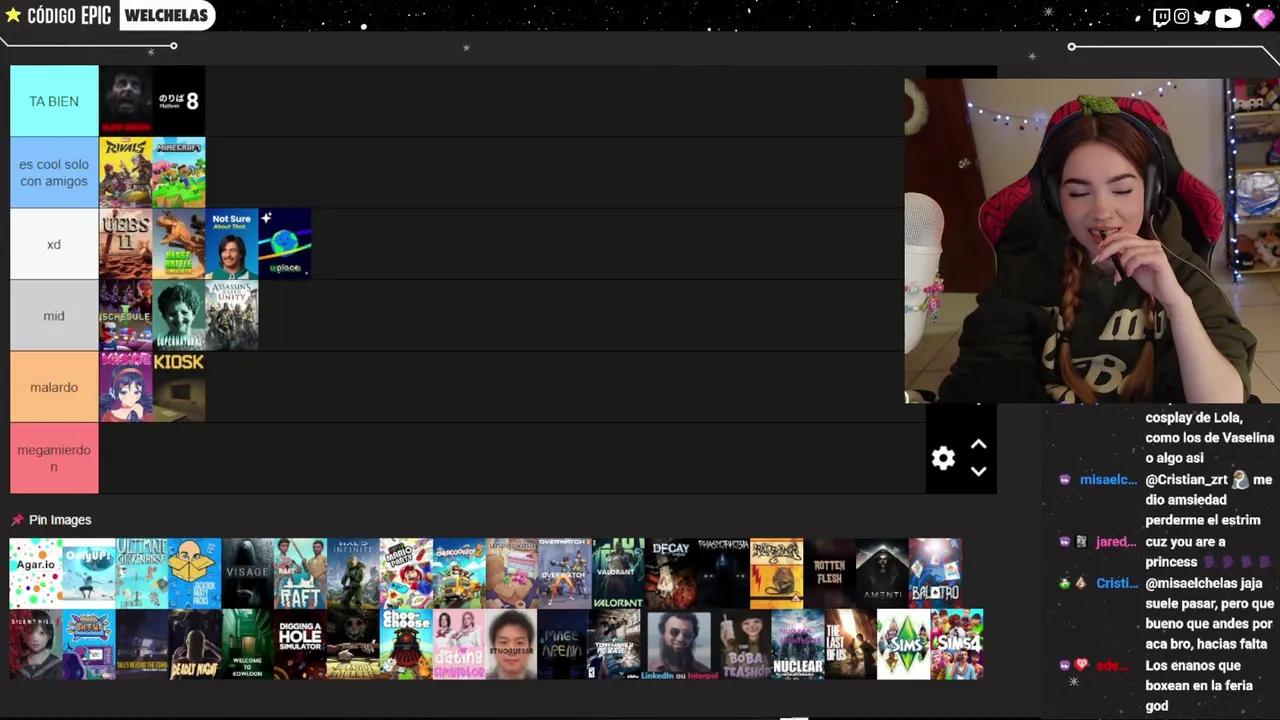Screen dimensions: 1280x720
Task: Pick the Ultimate Chicken Horse image
Action: [142, 574]
